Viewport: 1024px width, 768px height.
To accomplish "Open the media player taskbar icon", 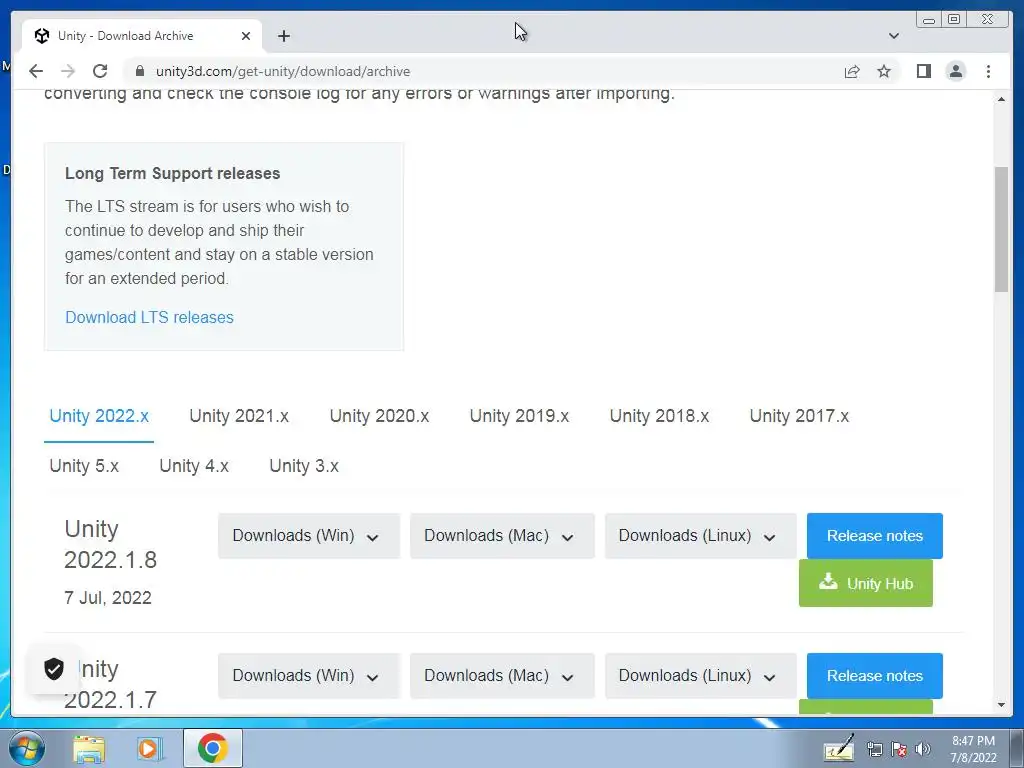I will tap(150, 748).
